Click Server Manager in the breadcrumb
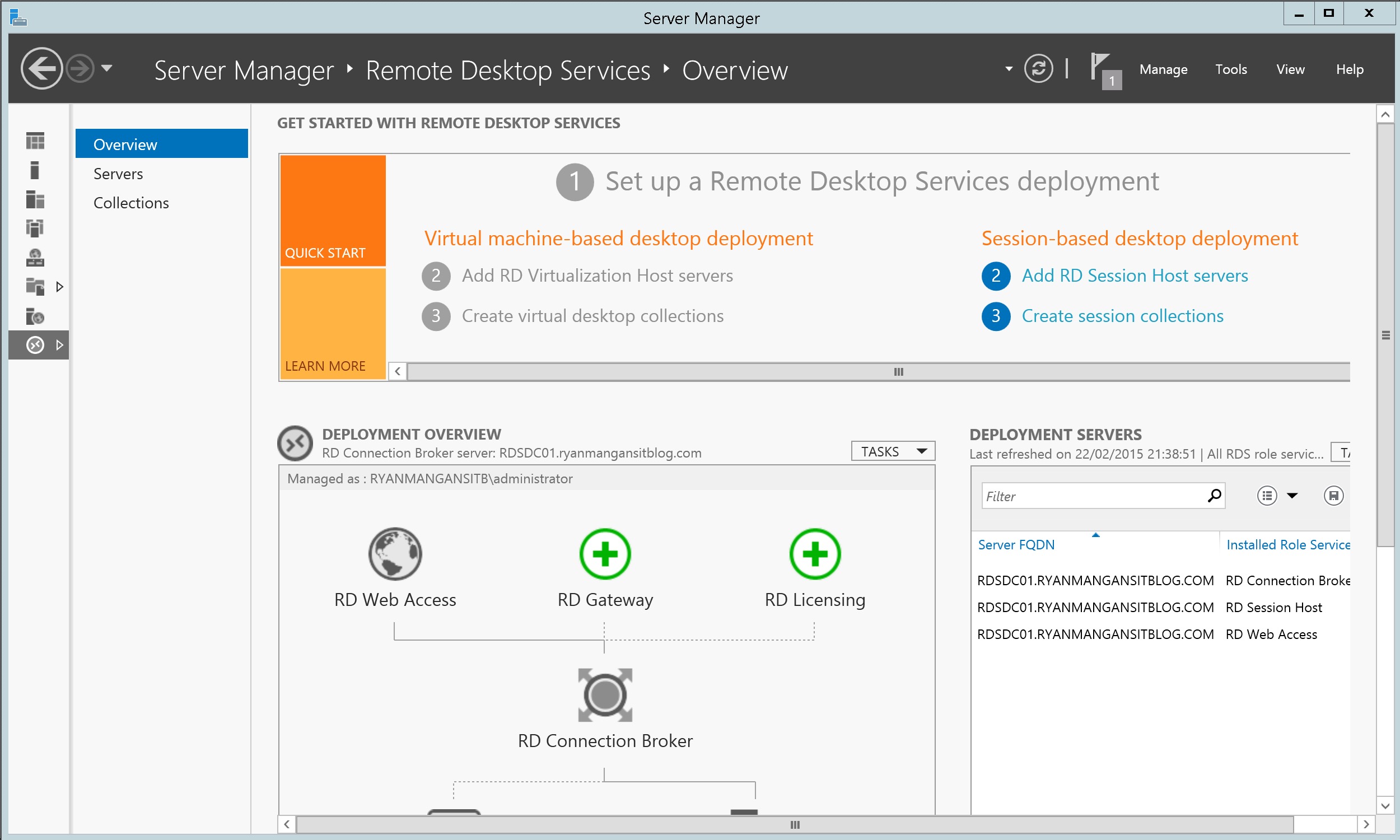1400x840 pixels. [x=244, y=70]
